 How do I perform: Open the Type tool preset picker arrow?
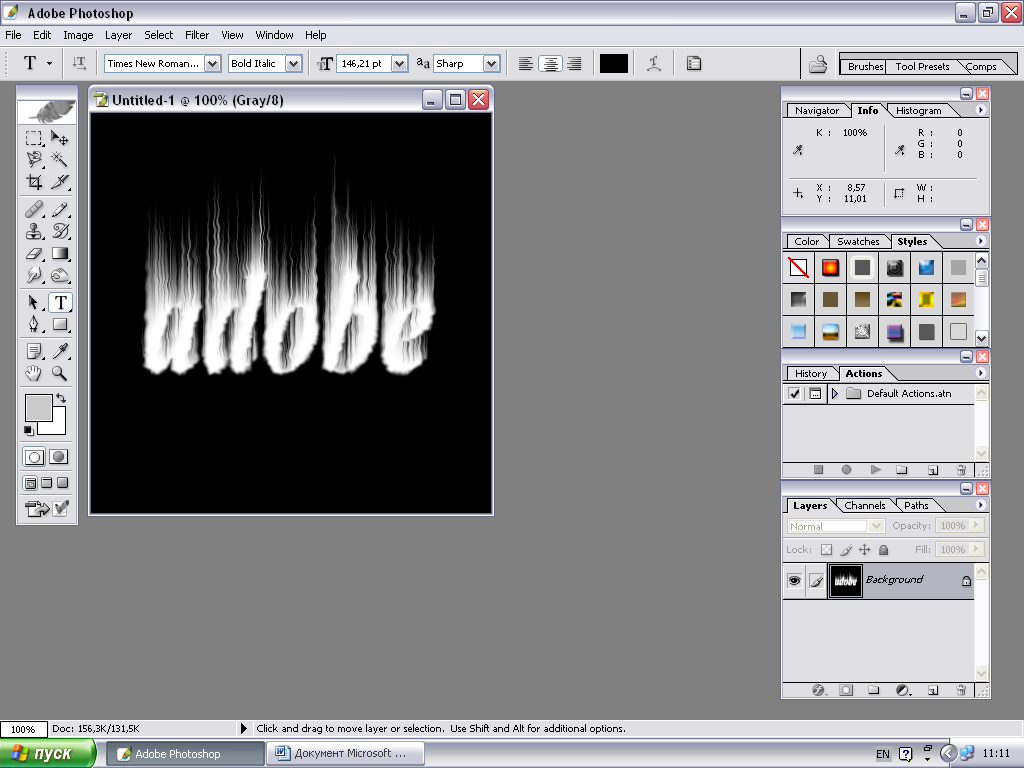tap(50, 63)
